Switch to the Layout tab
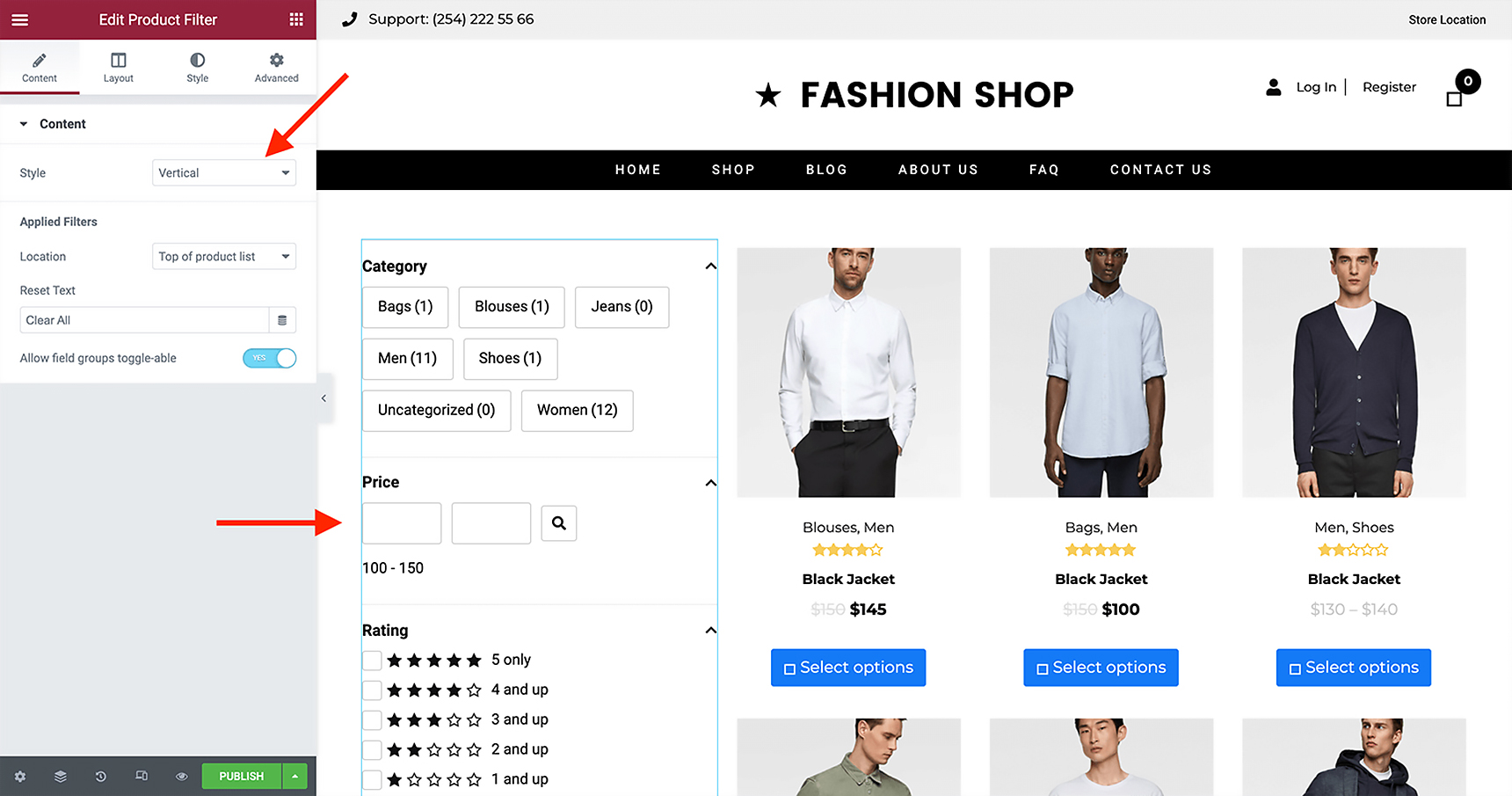The image size is (1512, 796). [119, 67]
